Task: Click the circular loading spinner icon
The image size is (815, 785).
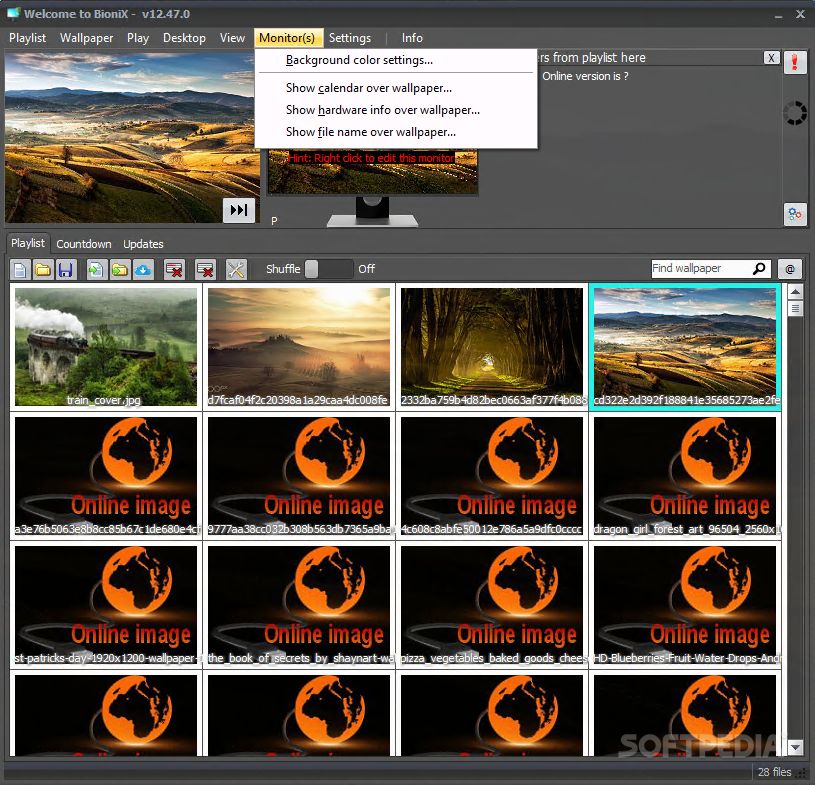Action: pyautogui.click(x=795, y=113)
